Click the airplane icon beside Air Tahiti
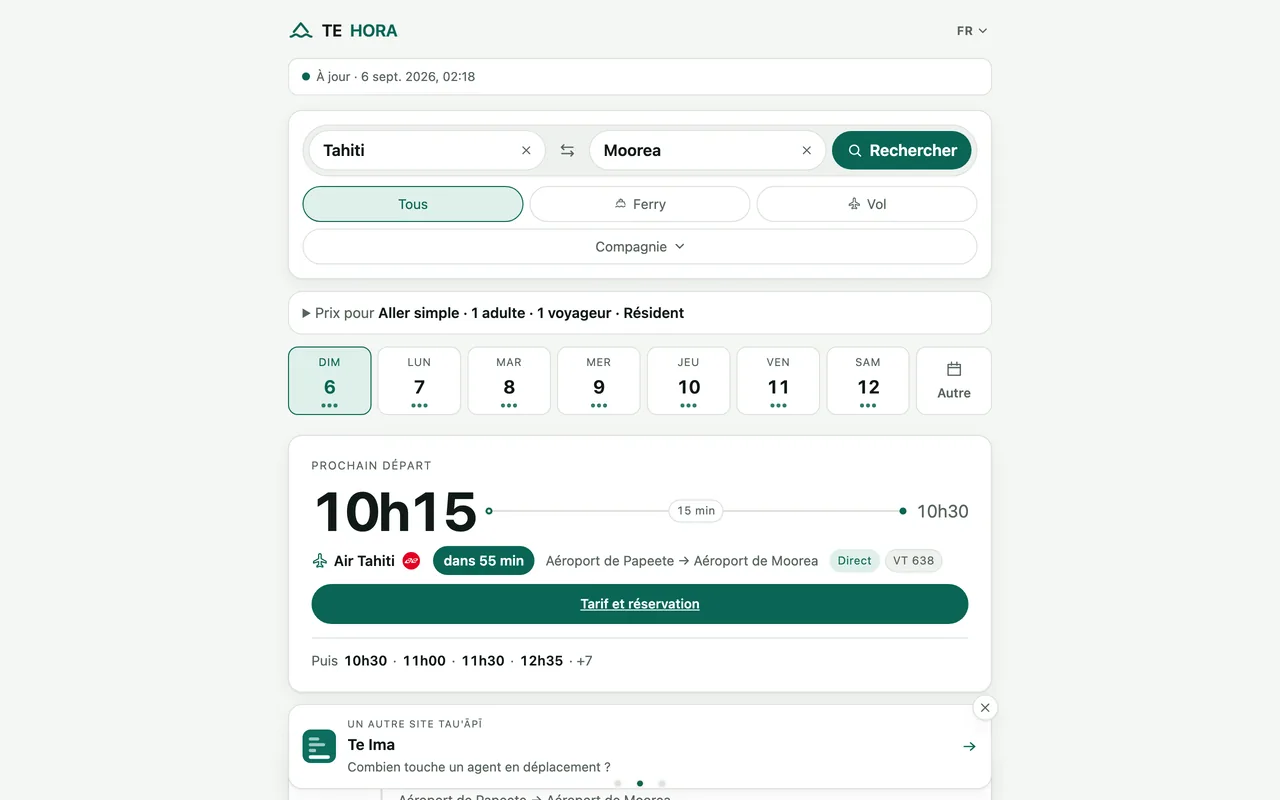This screenshot has height=800, width=1280. click(320, 561)
